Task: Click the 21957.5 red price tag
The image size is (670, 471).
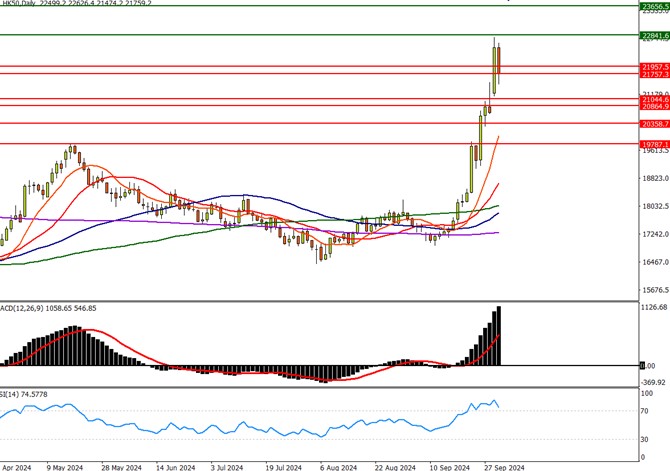Action: click(x=653, y=66)
